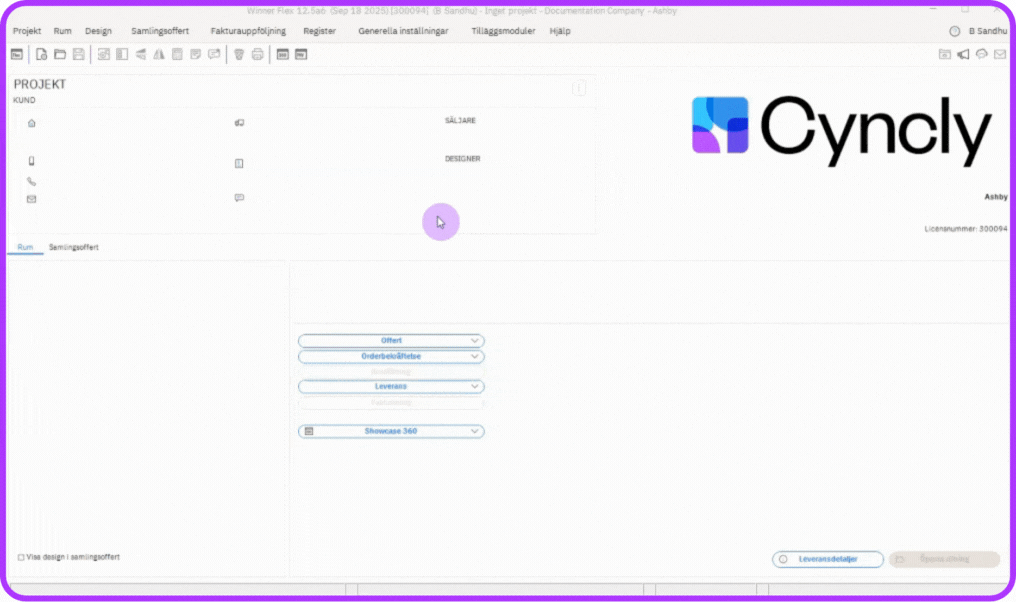
Task: Click the trash bin toolbar icon
Action: (x=239, y=54)
